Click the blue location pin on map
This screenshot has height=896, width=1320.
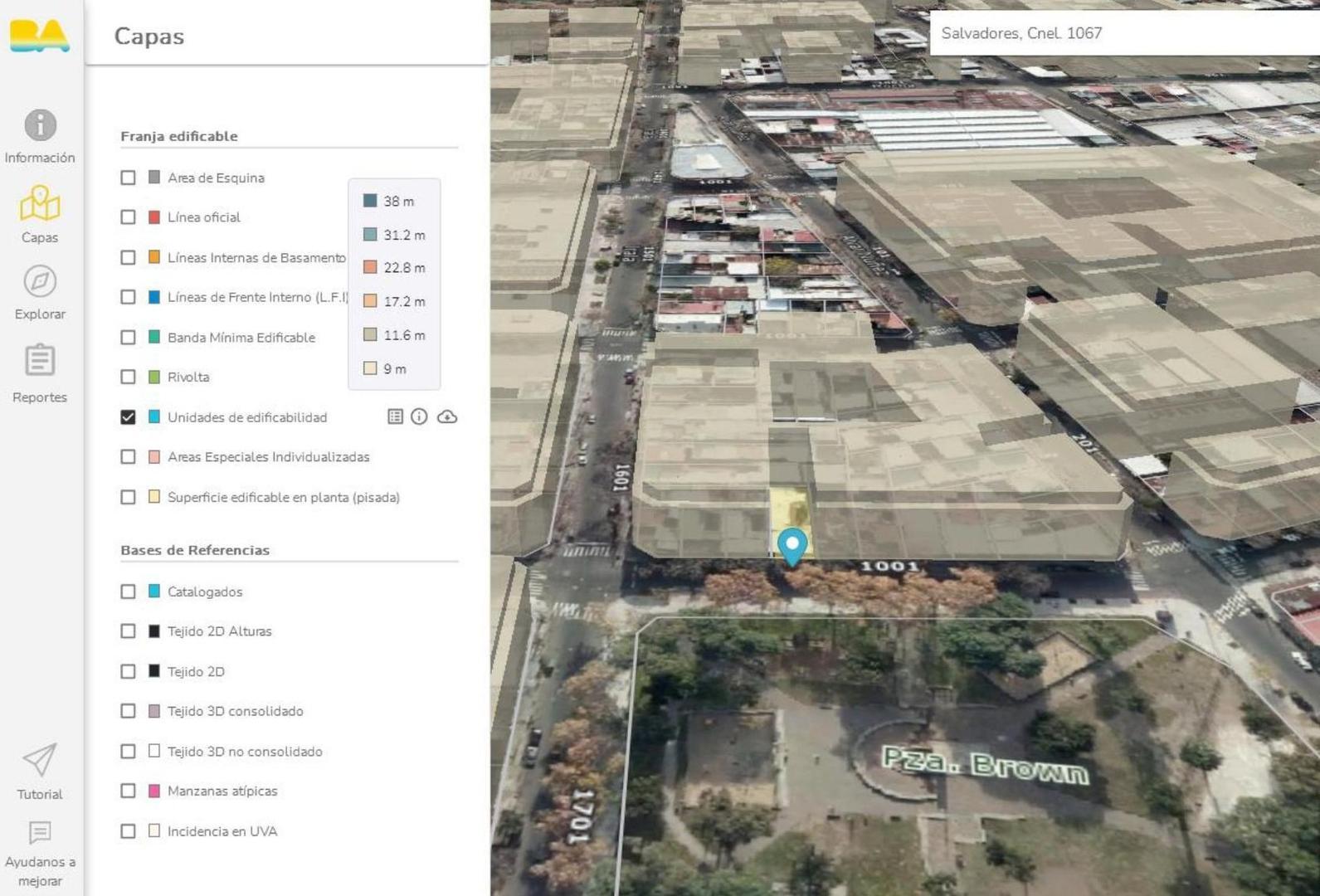pos(792,546)
